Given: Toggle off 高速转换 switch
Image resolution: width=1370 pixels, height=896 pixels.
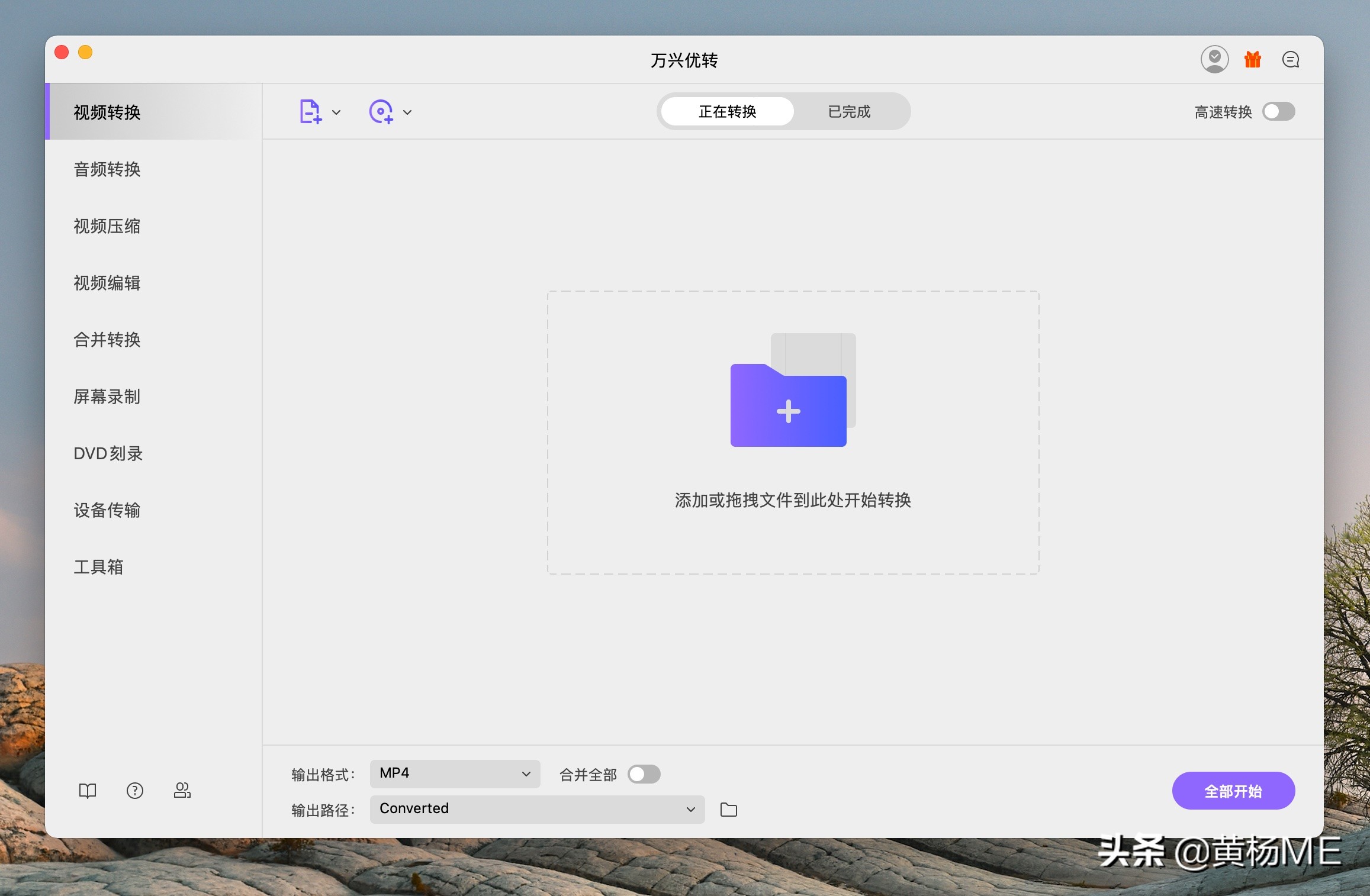Looking at the screenshot, I should pyautogui.click(x=1279, y=111).
